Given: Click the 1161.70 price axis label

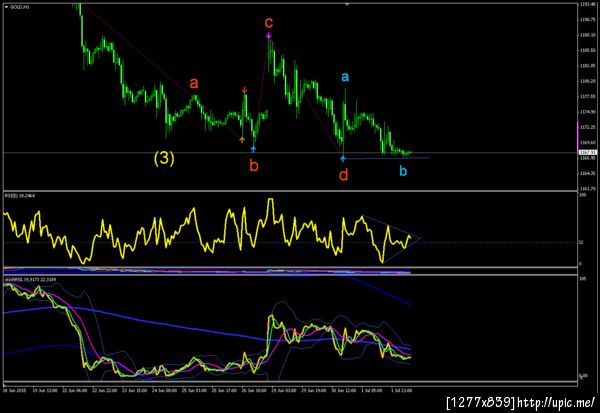Looking at the screenshot, I should point(587,189).
